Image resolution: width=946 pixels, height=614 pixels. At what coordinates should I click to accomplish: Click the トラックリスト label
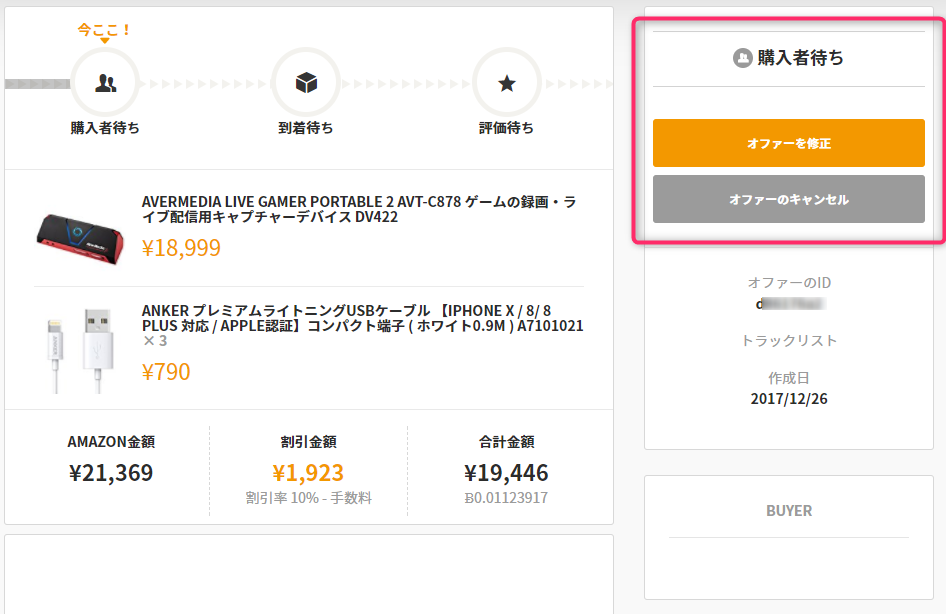(x=789, y=341)
